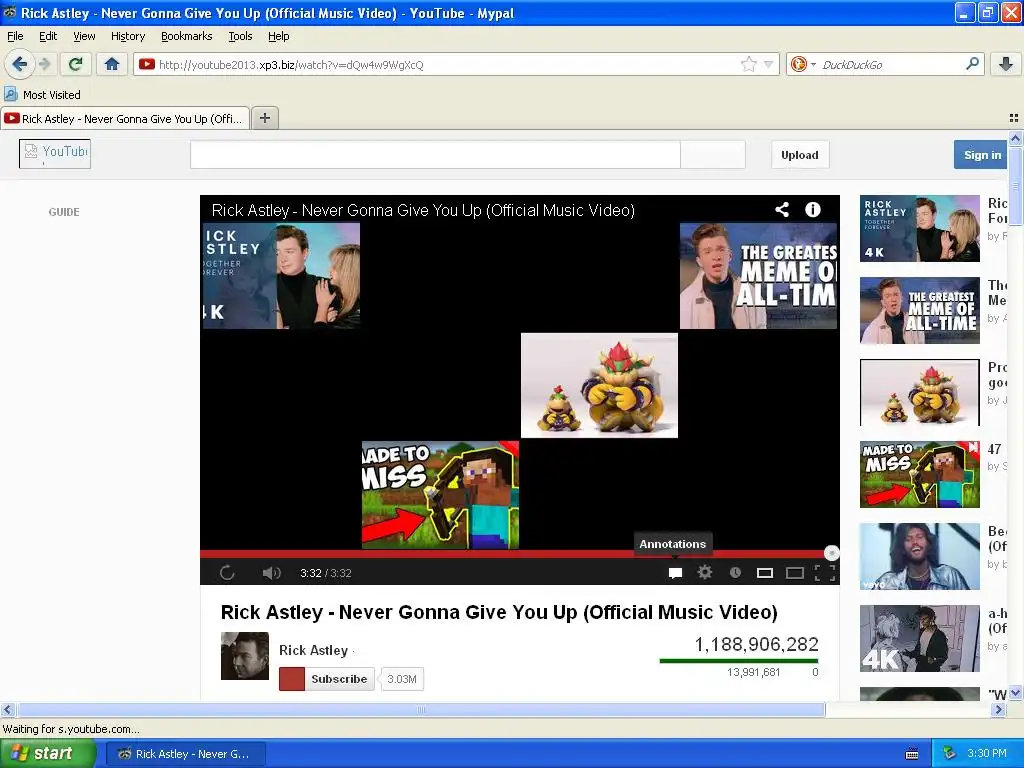Open the URL history dropdown arrow
Screen dimensions: 1024x768
(769, 64)
